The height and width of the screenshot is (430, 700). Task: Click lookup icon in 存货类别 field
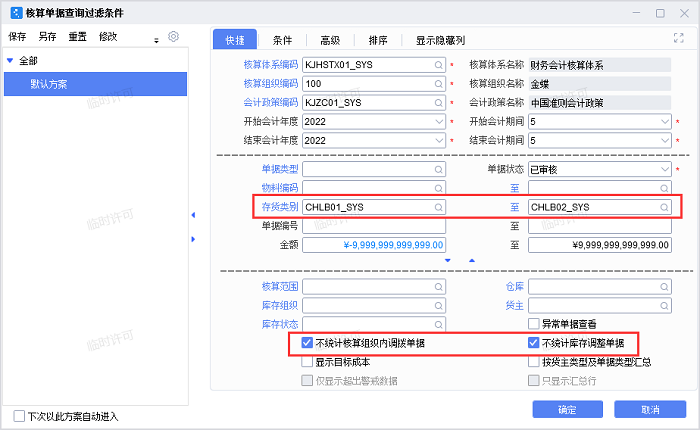pos(438,207)
